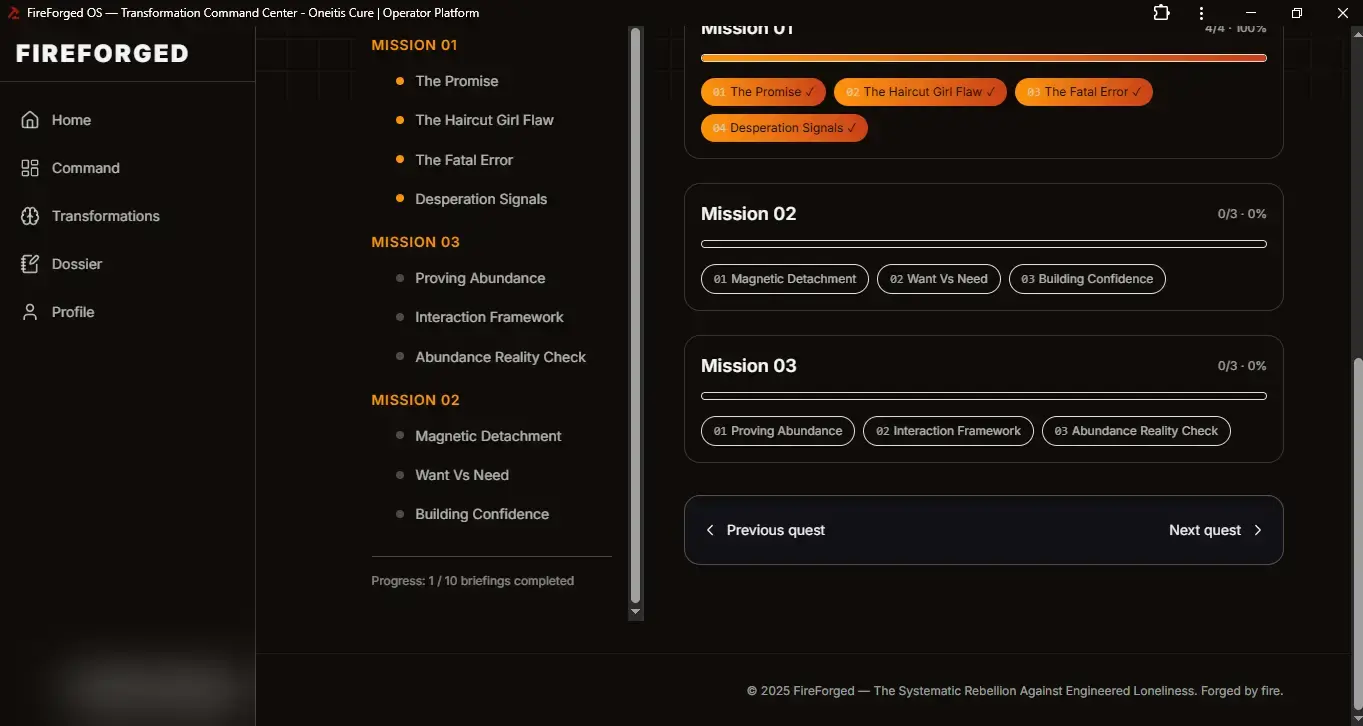
Task: Select 'Magnetic Detachment' in the briefing list
Action: click(x=488, y=436)
